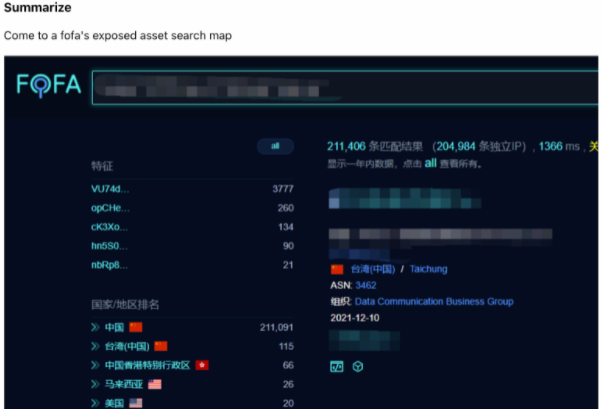This screenshot has width=602, height=412.
Task: Expand the 台湾(中国) row chevron
Action: point(95,346)
